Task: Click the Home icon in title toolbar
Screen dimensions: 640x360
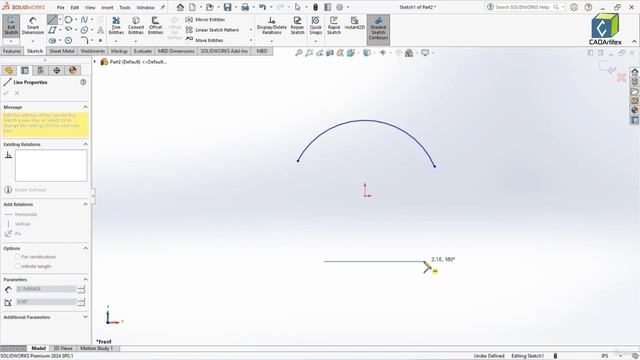Action: pos(180,7)
